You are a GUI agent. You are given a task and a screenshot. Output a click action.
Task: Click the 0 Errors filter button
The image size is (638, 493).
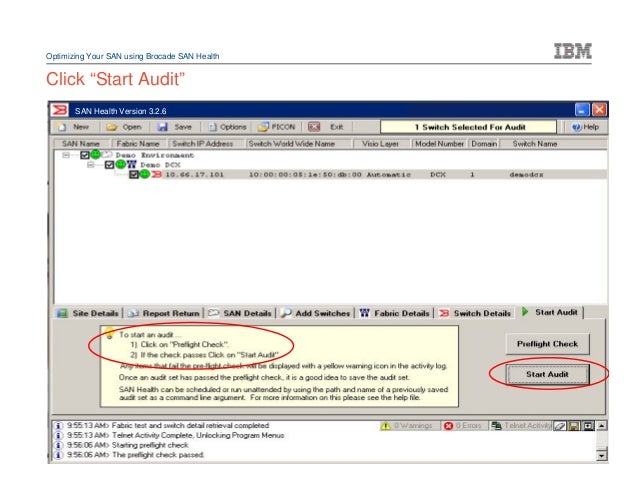tap(463, 425)
